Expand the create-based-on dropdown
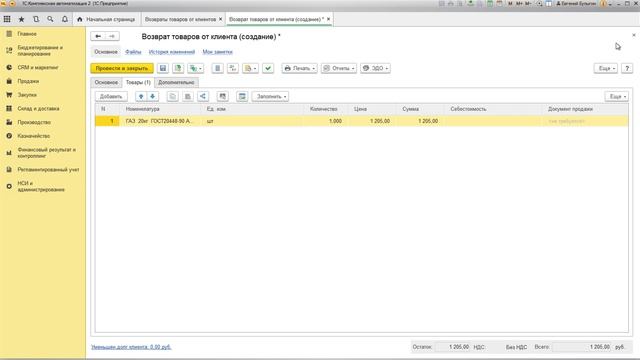The height and width of the screenshot is (360, 640). (x=196, y=68)
